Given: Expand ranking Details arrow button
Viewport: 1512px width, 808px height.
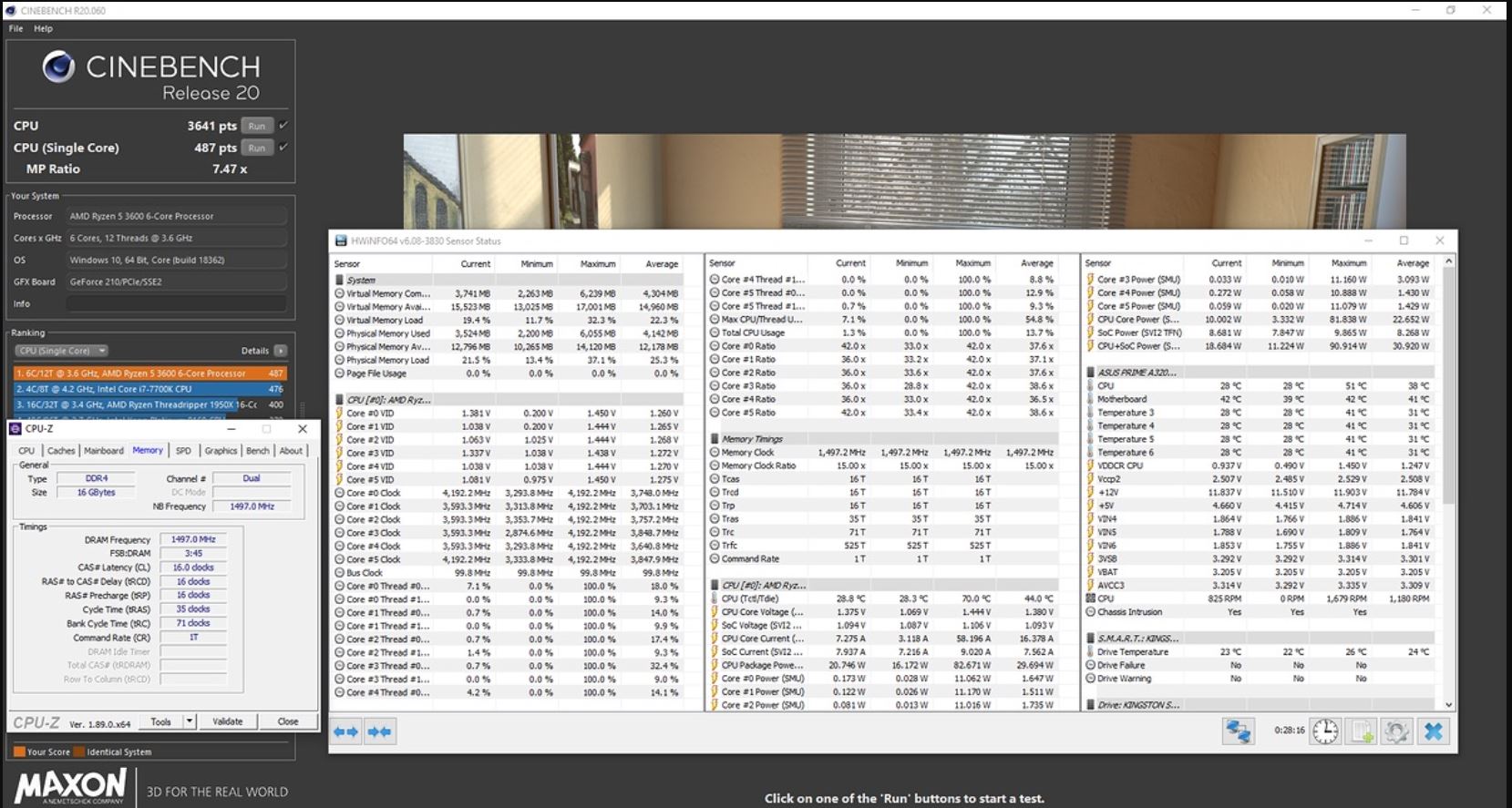Looking at the screenshot, I should 281,351.
